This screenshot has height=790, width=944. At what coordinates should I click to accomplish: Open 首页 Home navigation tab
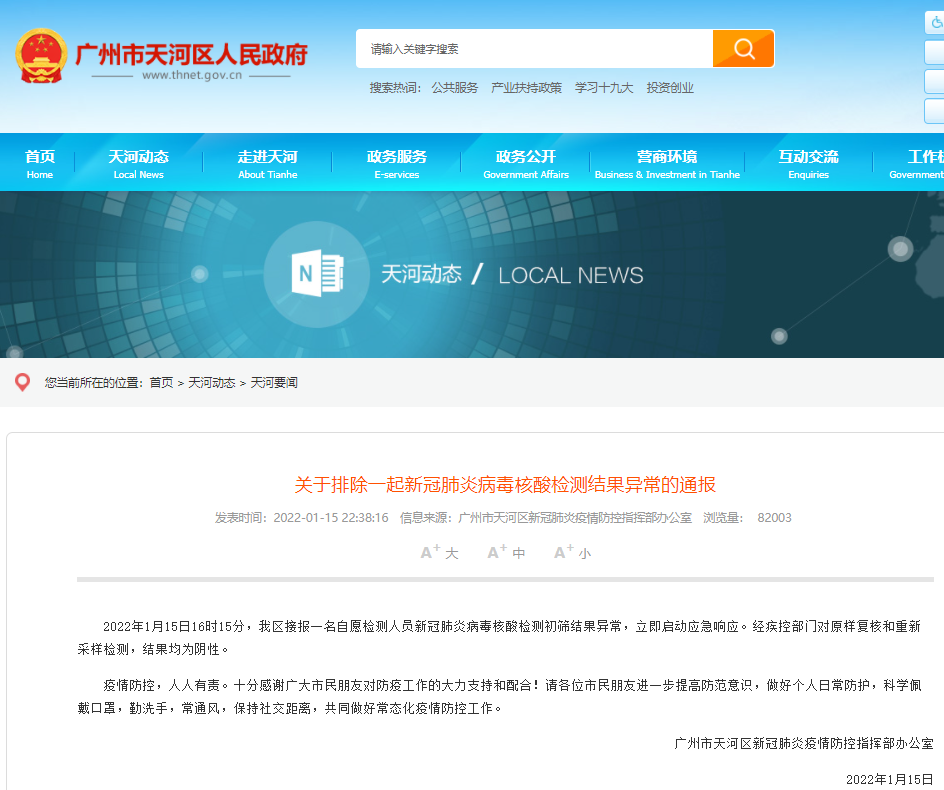coord(40,164)
